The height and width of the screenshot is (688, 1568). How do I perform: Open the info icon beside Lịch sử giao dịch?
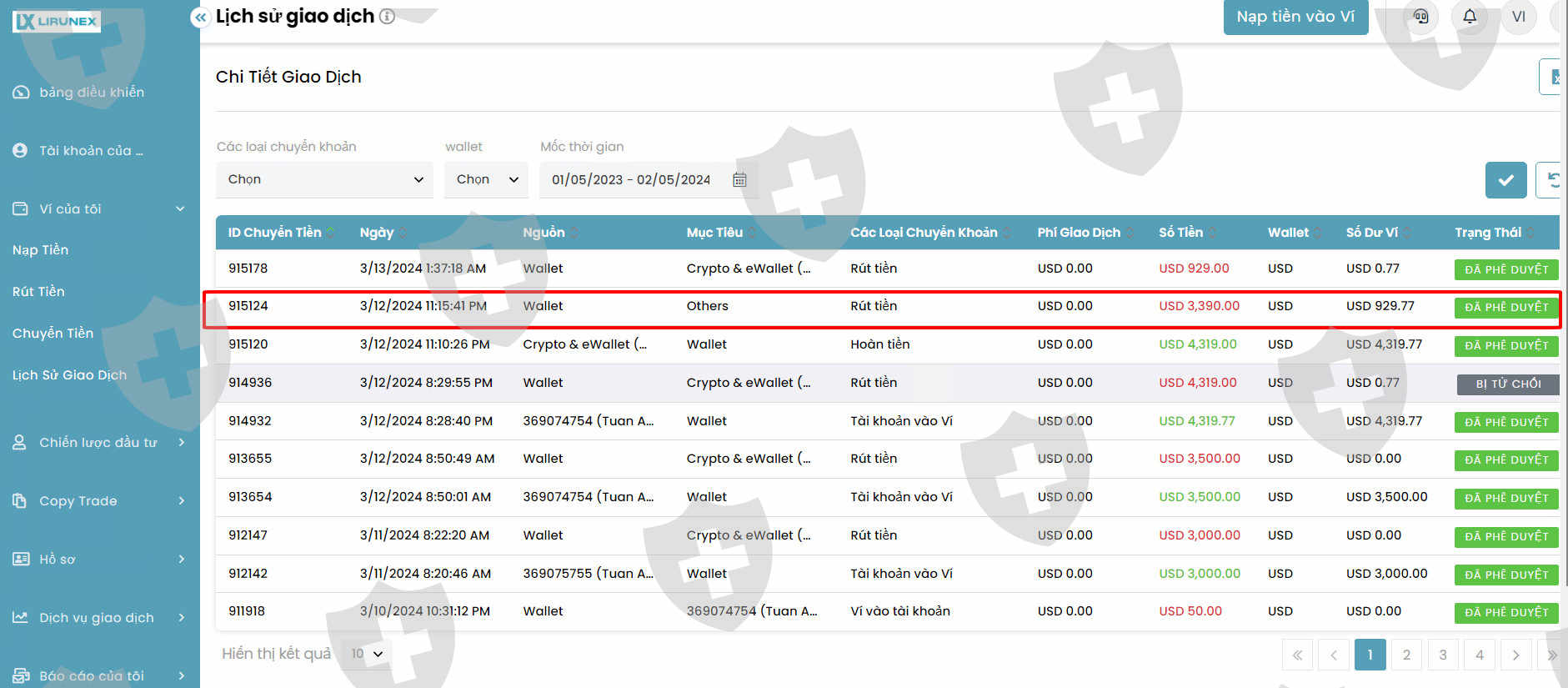(x=387, y=16)
